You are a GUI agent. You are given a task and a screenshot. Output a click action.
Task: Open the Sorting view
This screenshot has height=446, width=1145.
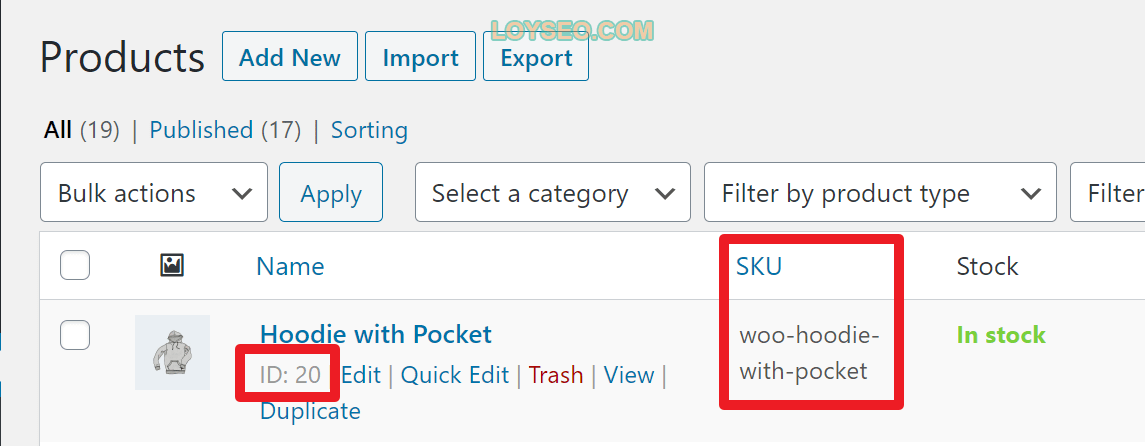point(369,130)
